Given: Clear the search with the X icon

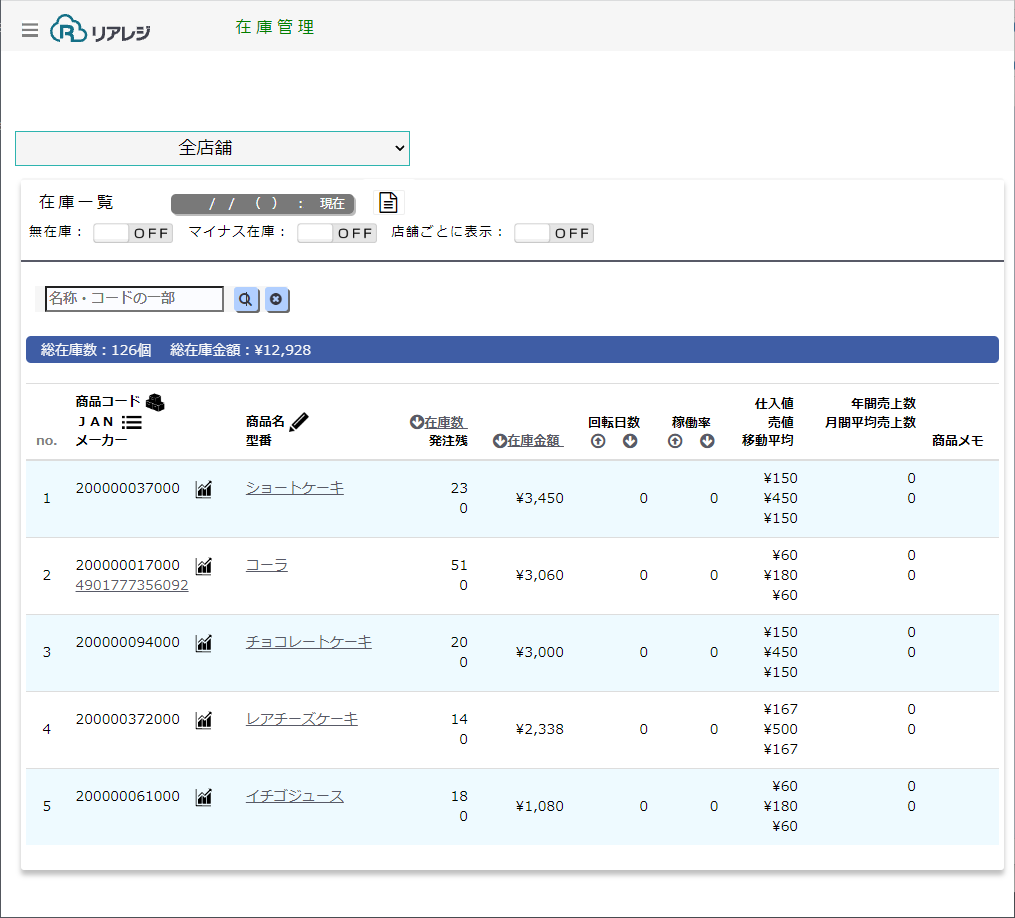Looking at the screenshot, I should coord(276,299).
